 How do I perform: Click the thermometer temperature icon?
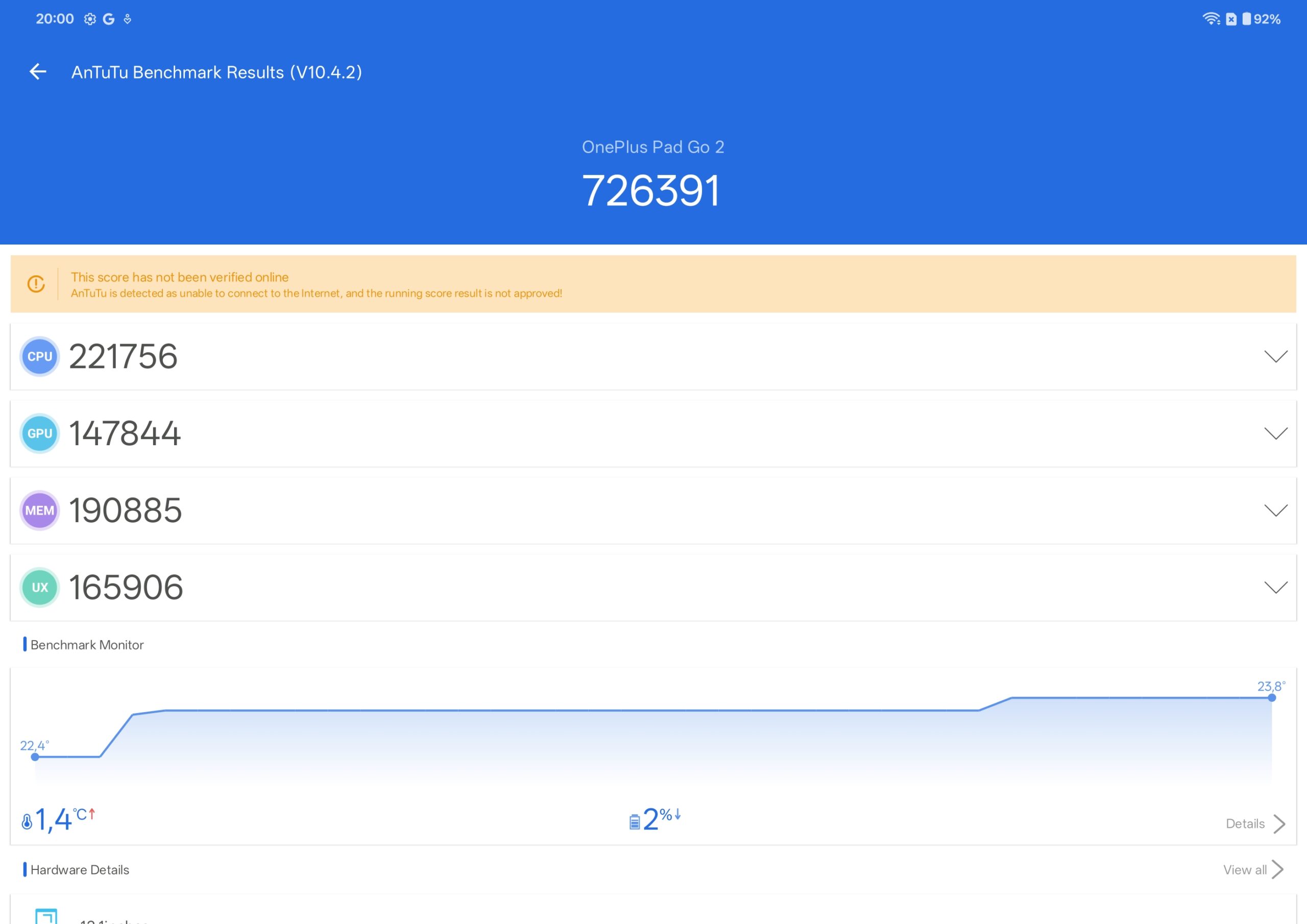click(27, 821)
